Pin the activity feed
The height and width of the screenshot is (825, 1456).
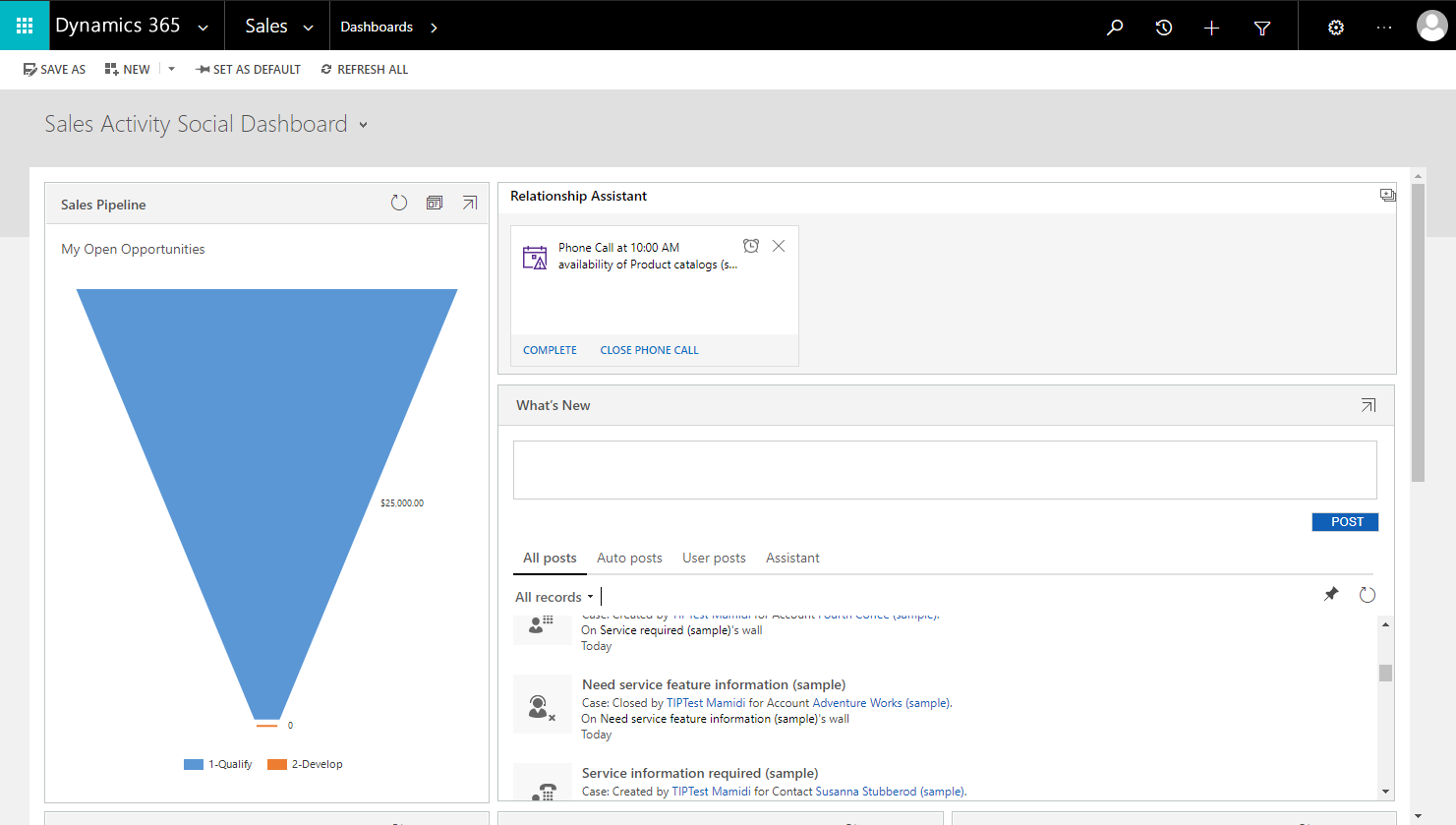1332,594
